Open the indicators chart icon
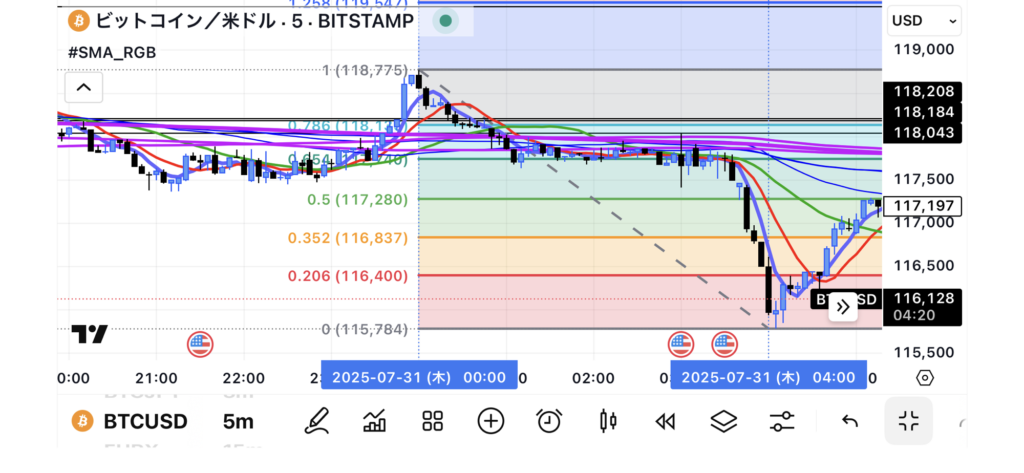This screenshot has height=473, width=1024. click(375, 421)
